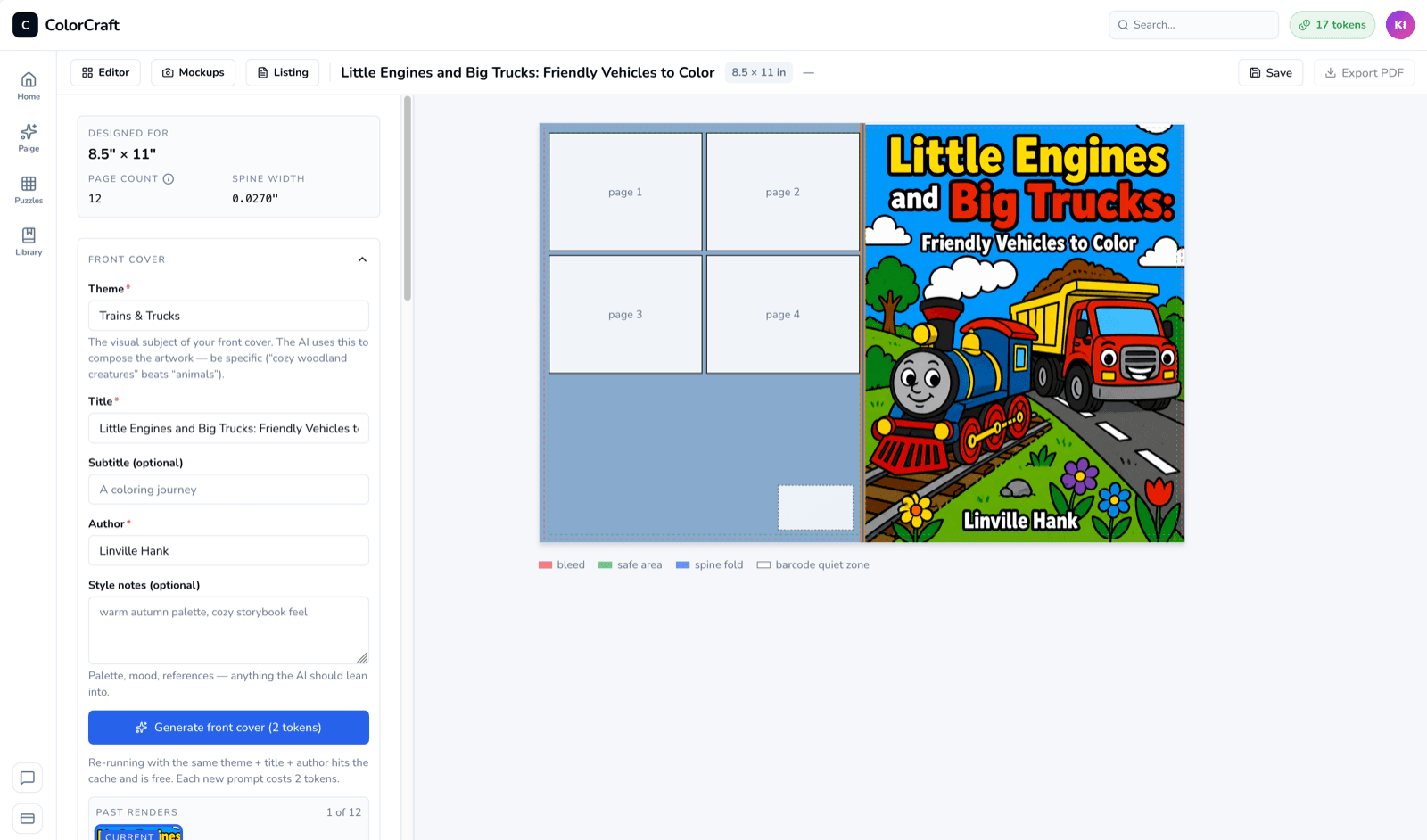Screen dimensions: 1427x840
Task: Collapse the Front Cover section
Action: 362,259
